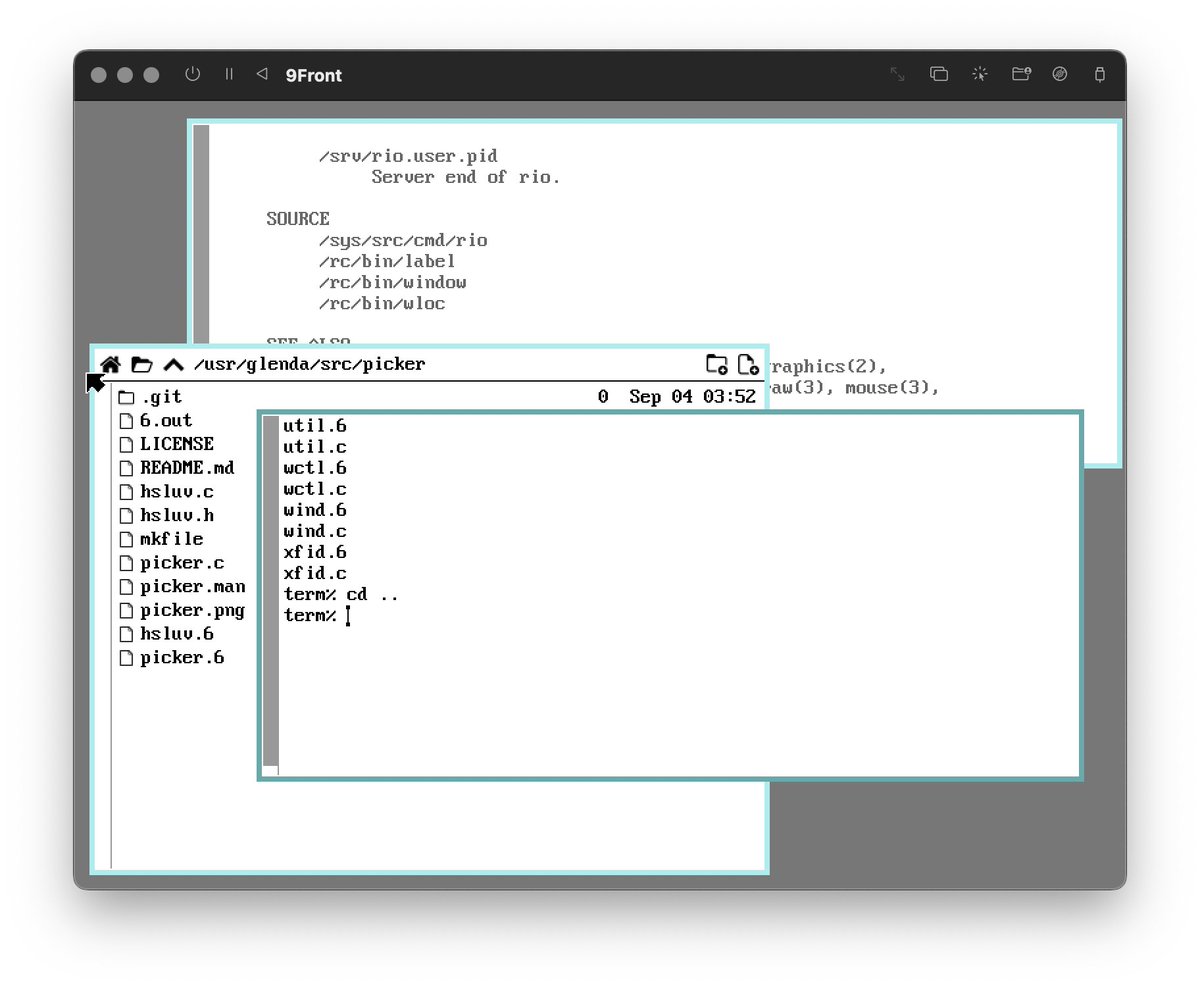Click file icon next to README.md

(x=126, y=468)
